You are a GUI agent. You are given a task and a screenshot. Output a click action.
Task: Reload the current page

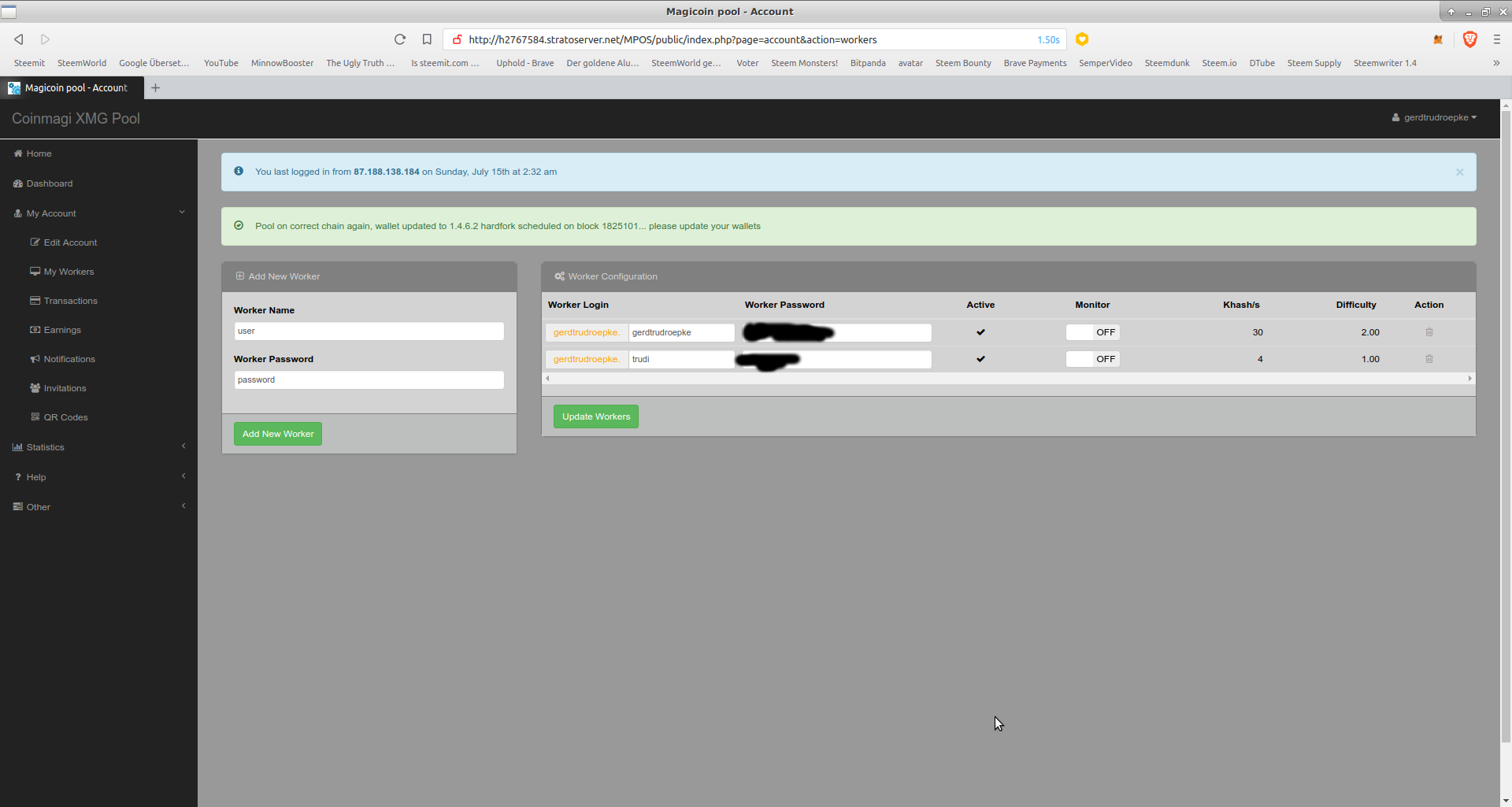(x=400, y=39)
